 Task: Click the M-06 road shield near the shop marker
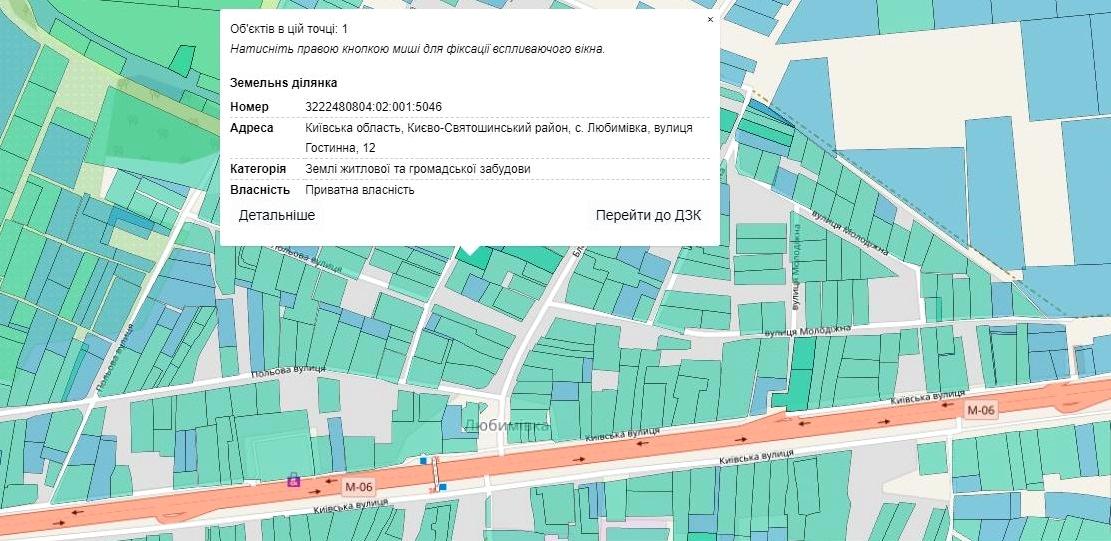357,487
